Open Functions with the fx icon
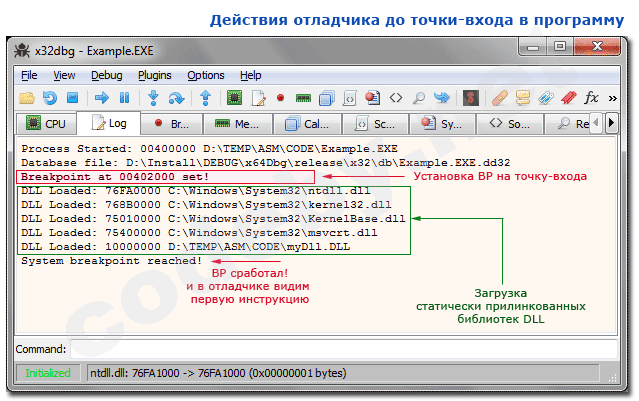This screenshot has width=639, height=401. 591,98
